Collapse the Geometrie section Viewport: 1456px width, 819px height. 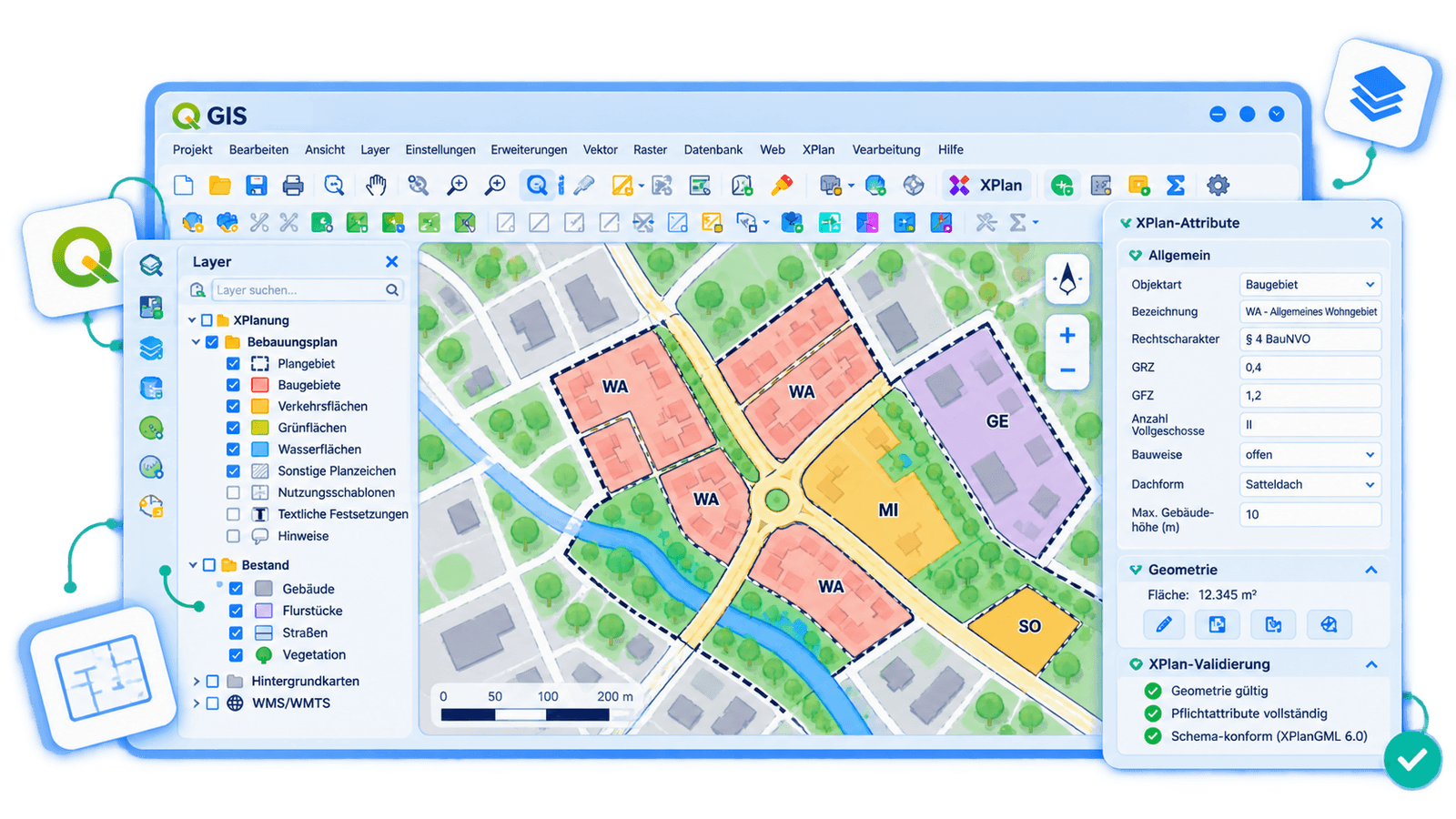1371,570
